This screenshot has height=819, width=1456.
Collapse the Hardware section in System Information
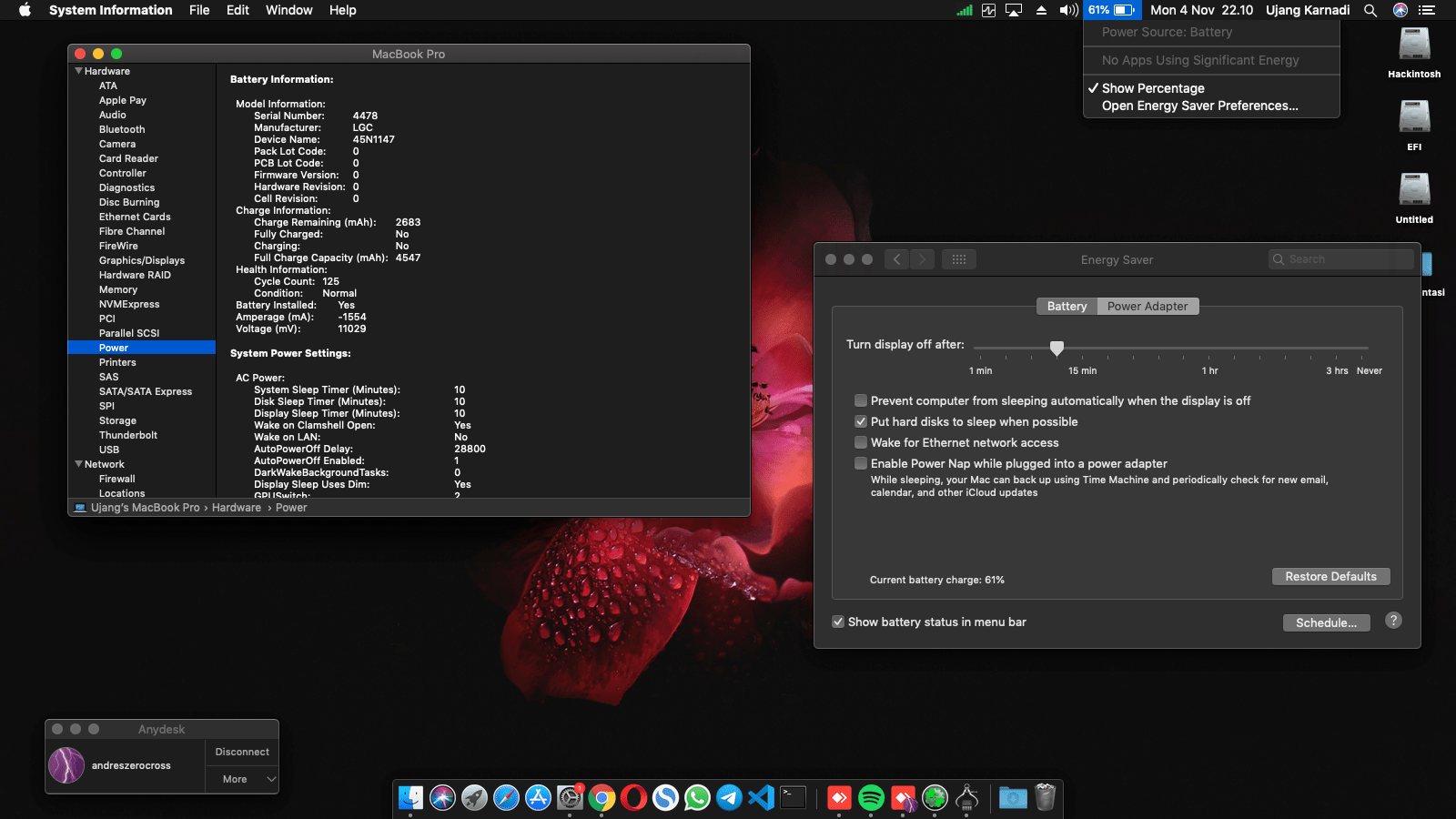click(x=78, y=71)
